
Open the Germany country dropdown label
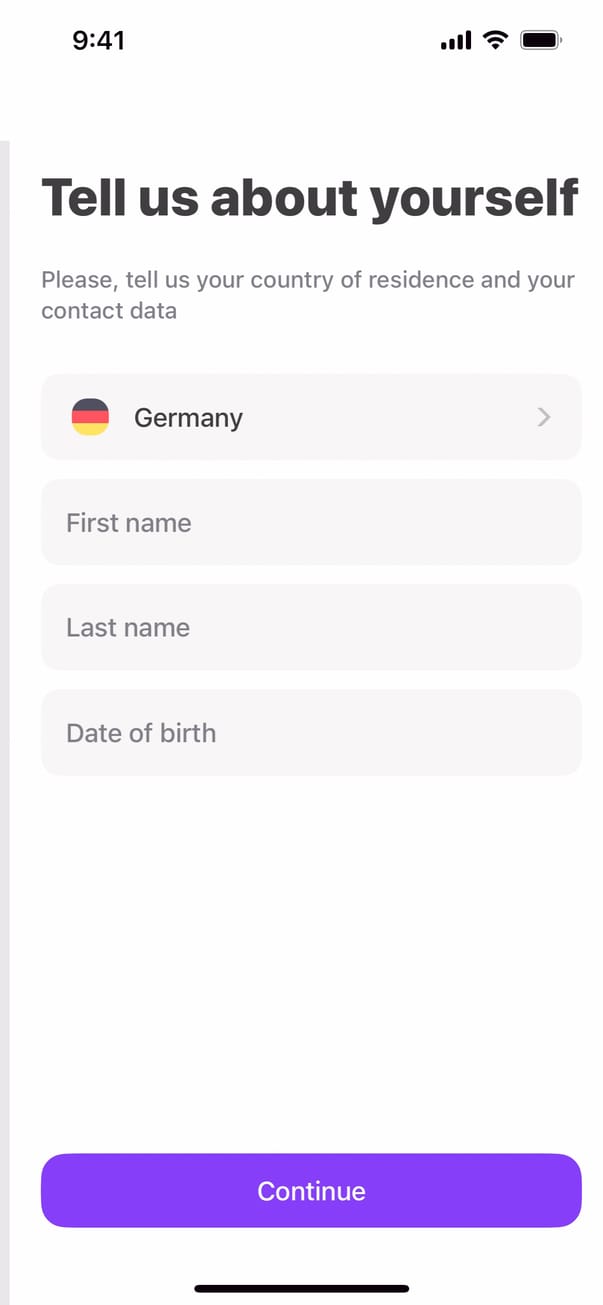(188, 417)
